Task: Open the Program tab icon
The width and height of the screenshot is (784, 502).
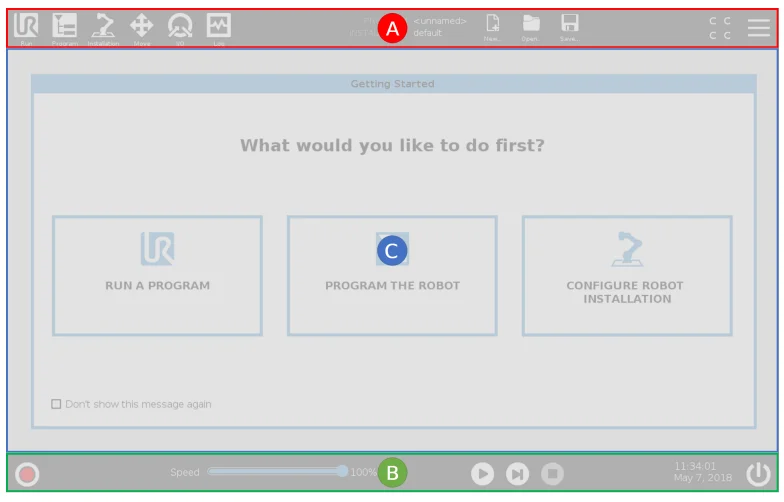Action: click(x=65, y=27)
